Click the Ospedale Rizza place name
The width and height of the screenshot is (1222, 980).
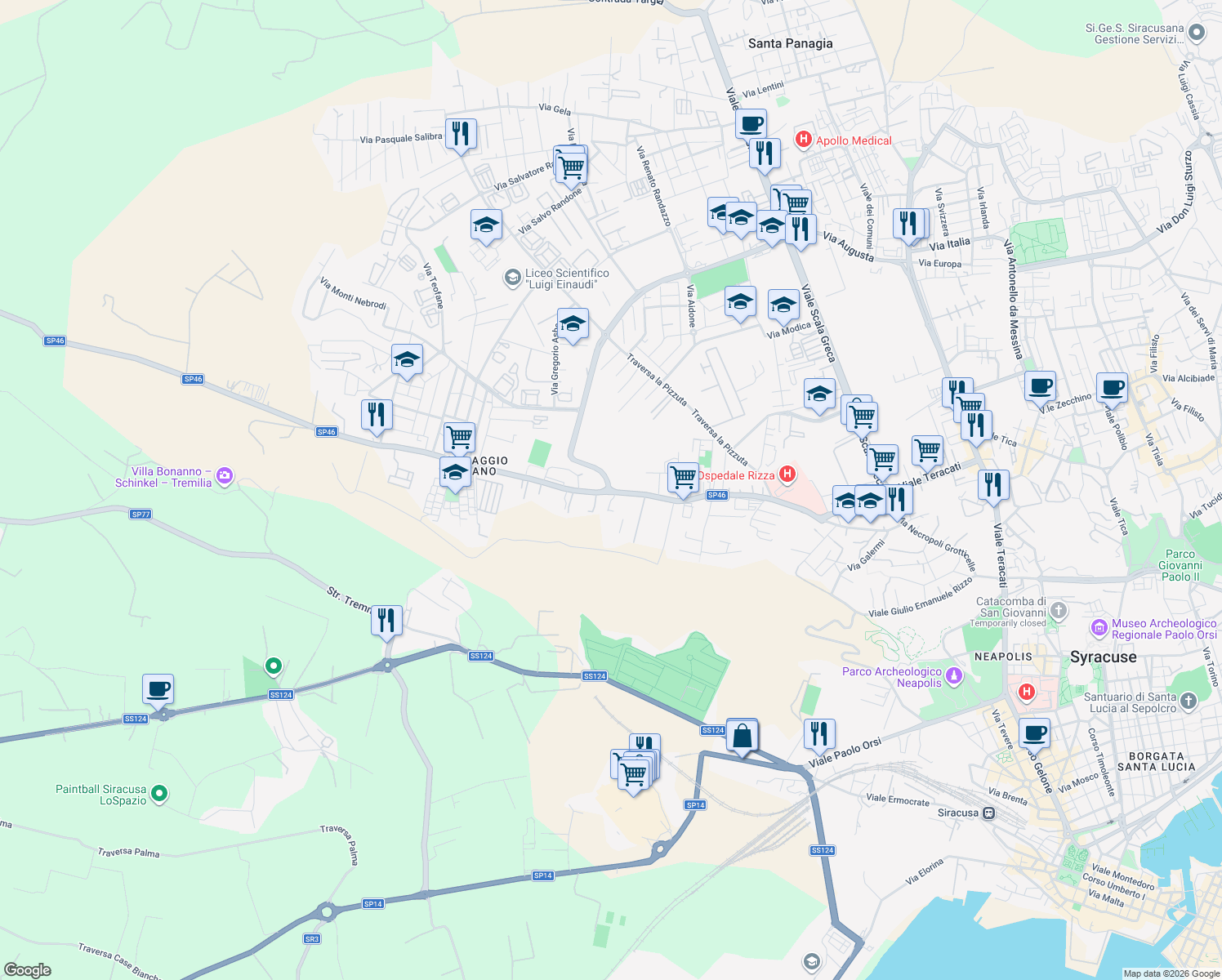735,474
